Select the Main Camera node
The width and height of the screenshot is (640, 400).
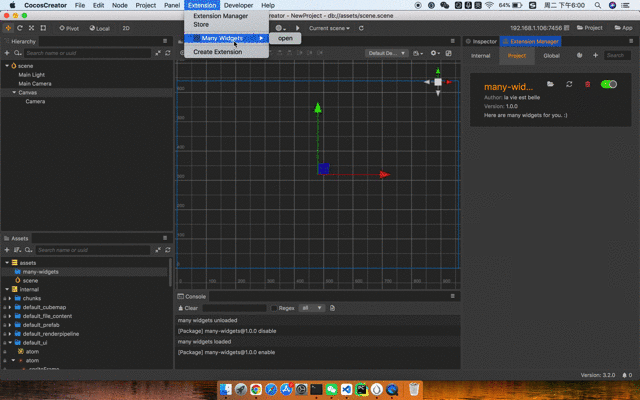point(35,84)
